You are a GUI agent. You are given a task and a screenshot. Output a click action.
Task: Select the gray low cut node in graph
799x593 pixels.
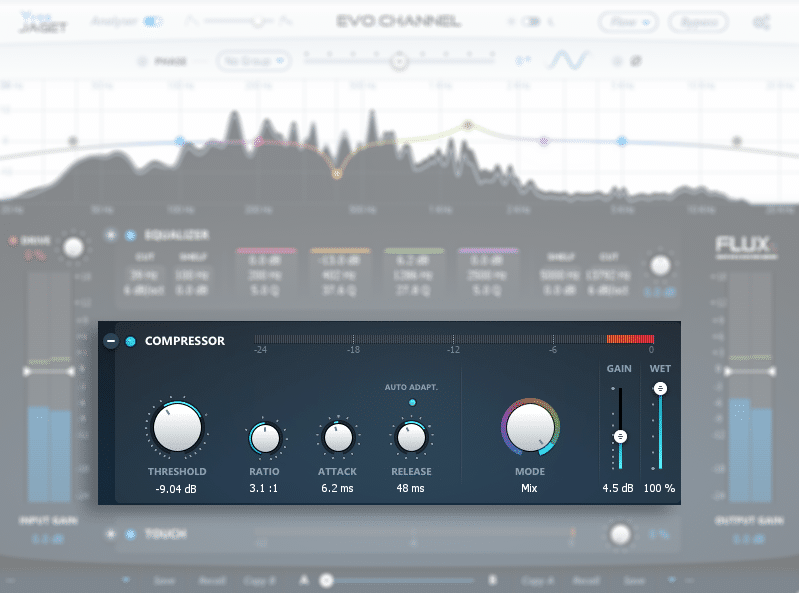tap(73, 141)
